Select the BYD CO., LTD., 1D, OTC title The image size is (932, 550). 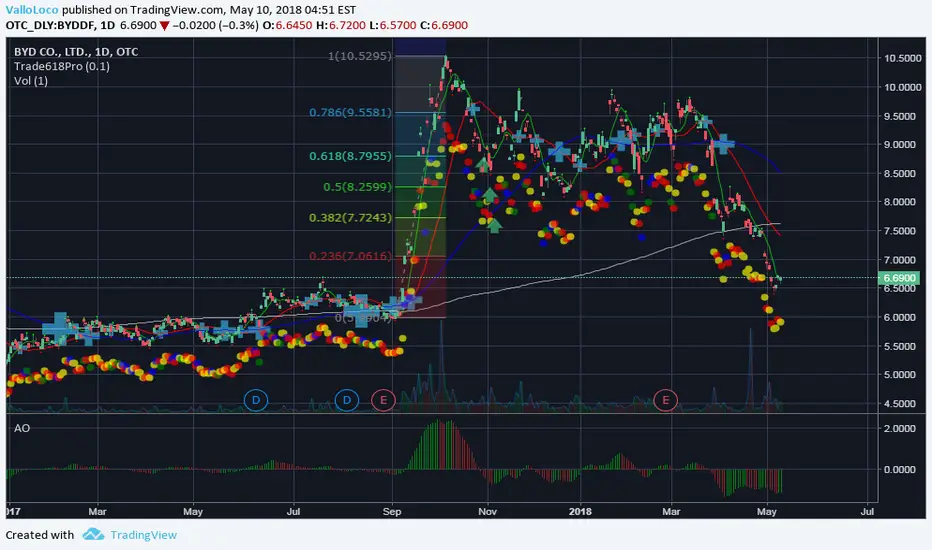76,52
